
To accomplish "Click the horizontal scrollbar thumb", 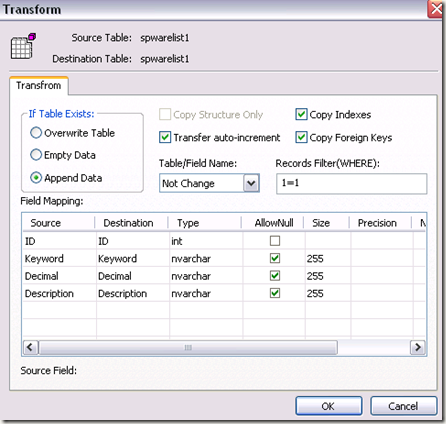I will pos(188,347).
